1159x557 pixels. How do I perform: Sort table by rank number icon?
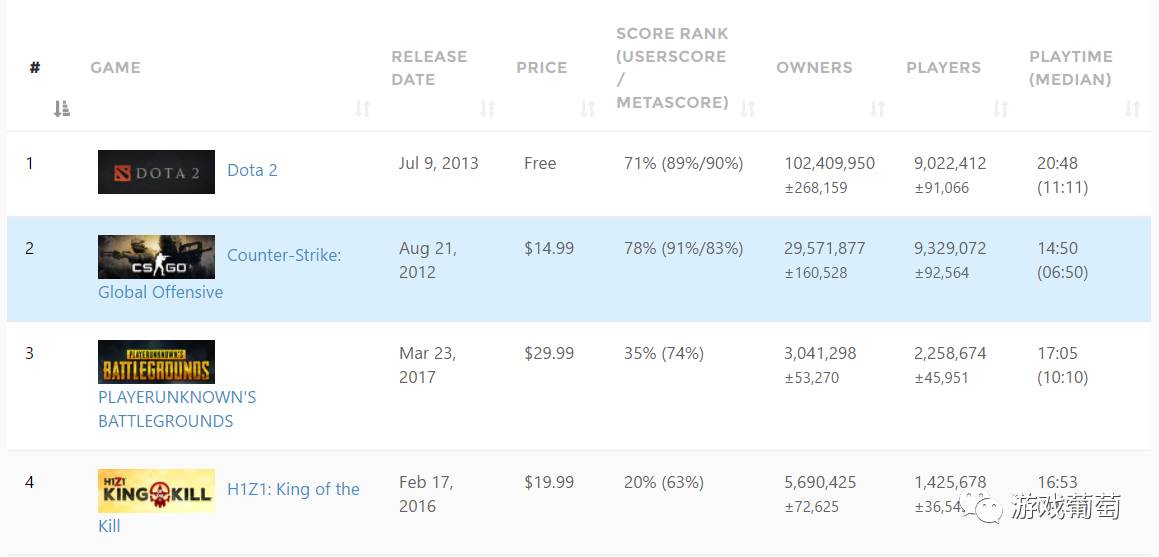coord(62,109)
